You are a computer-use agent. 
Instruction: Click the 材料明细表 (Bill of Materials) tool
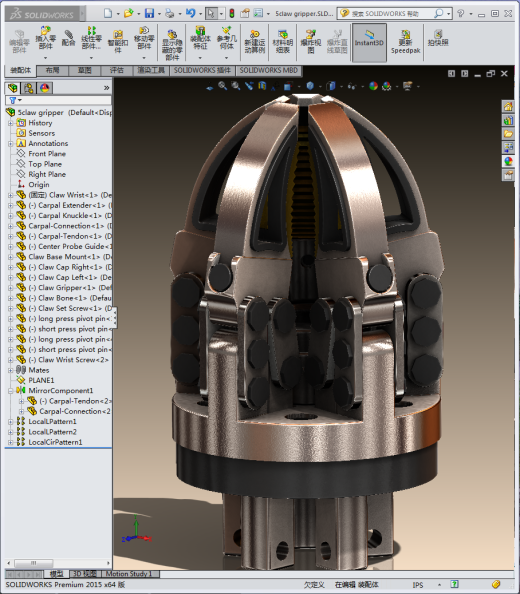[283, 42]
